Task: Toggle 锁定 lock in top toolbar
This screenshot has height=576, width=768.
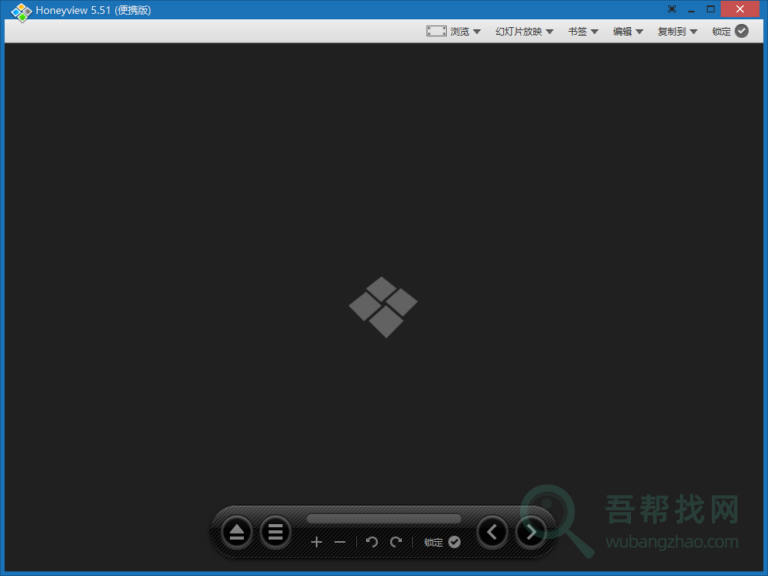Action: (x=730, y=31)
